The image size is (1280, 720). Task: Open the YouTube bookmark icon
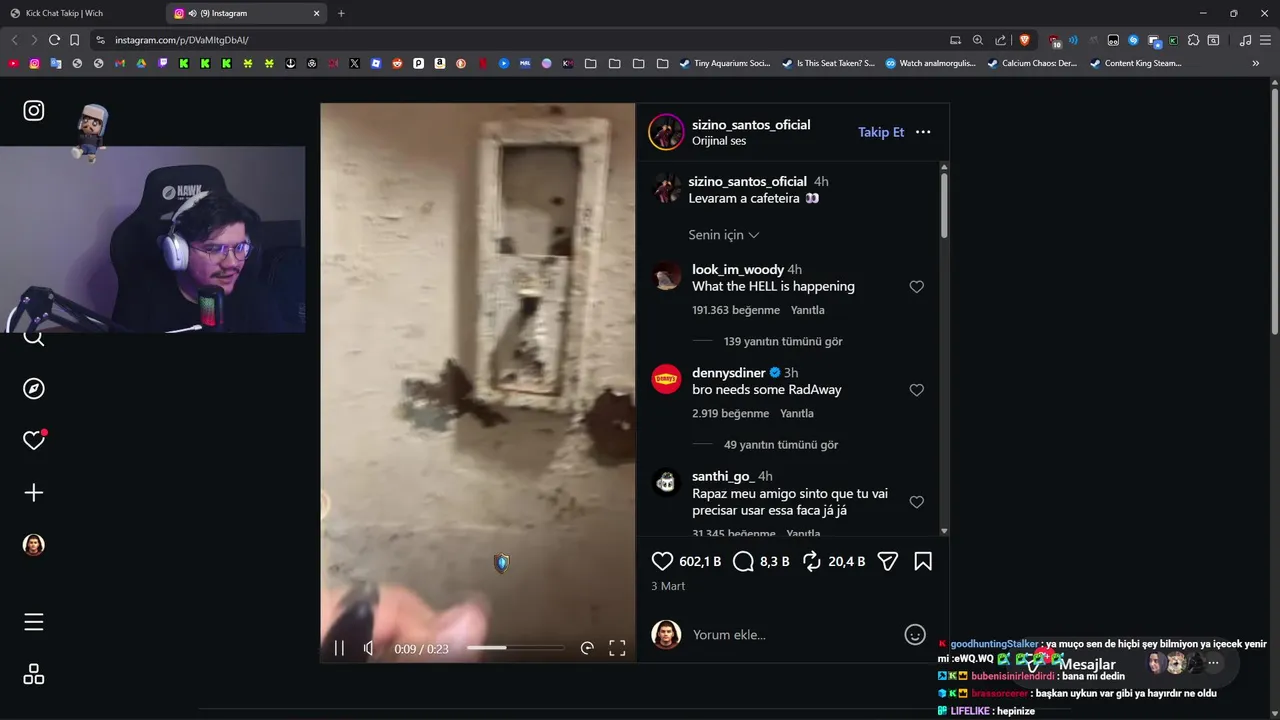pyautogui.click(x=13, y=63)
